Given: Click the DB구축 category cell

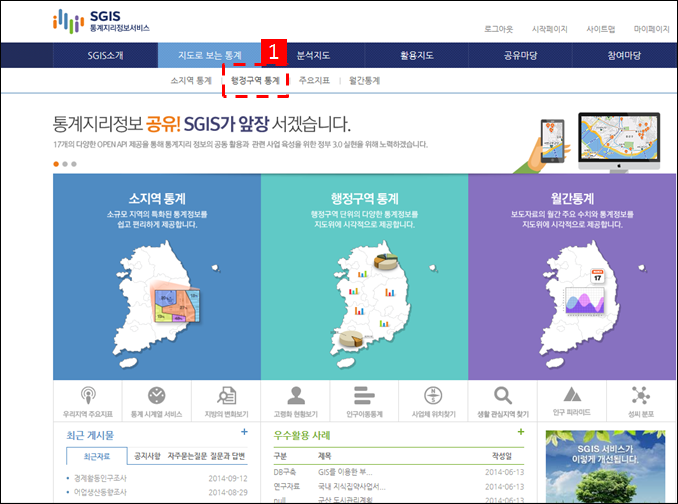Looking at the screenshot, I should click(285, 472).
